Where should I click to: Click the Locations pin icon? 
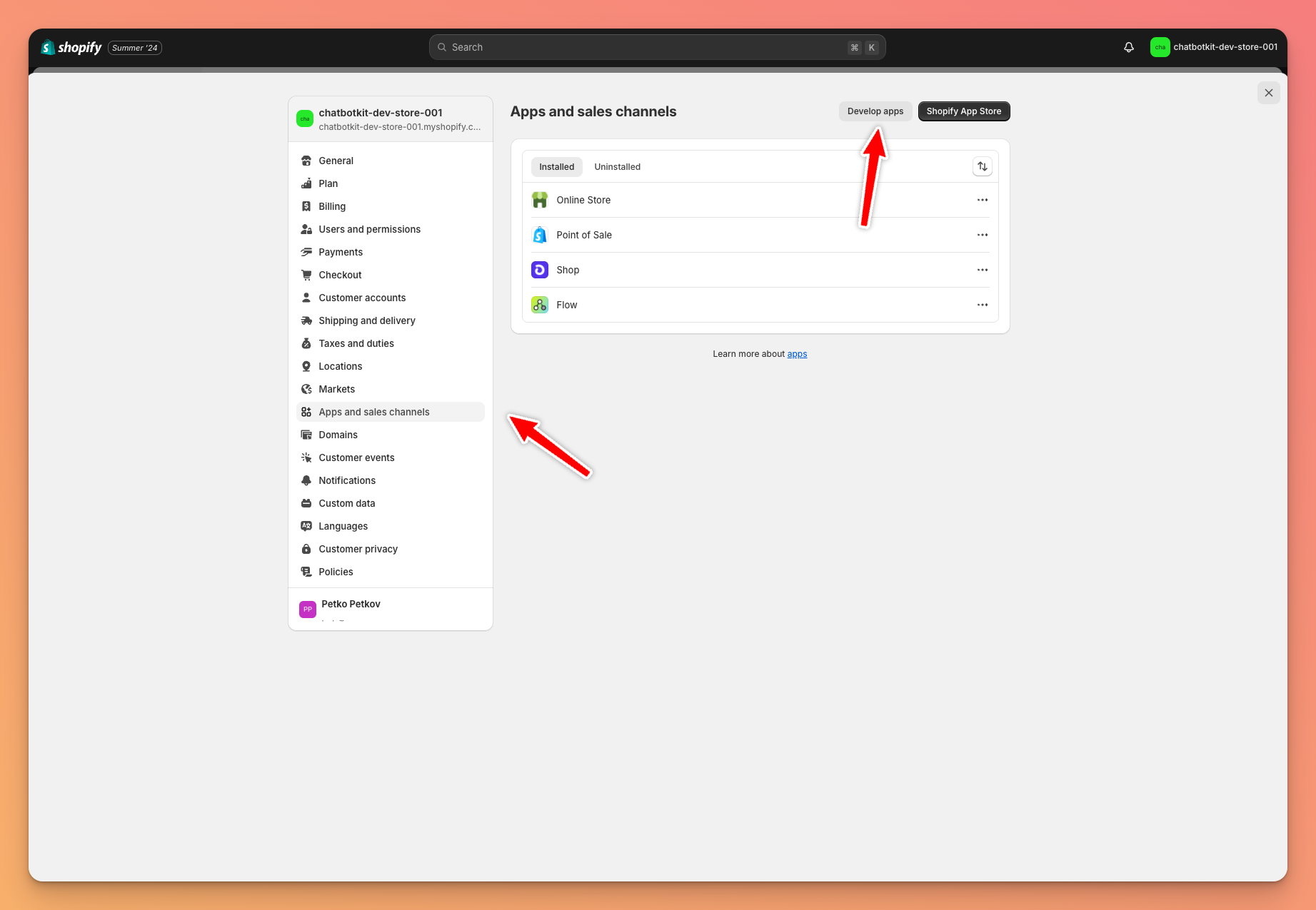(x=306, y=366)
